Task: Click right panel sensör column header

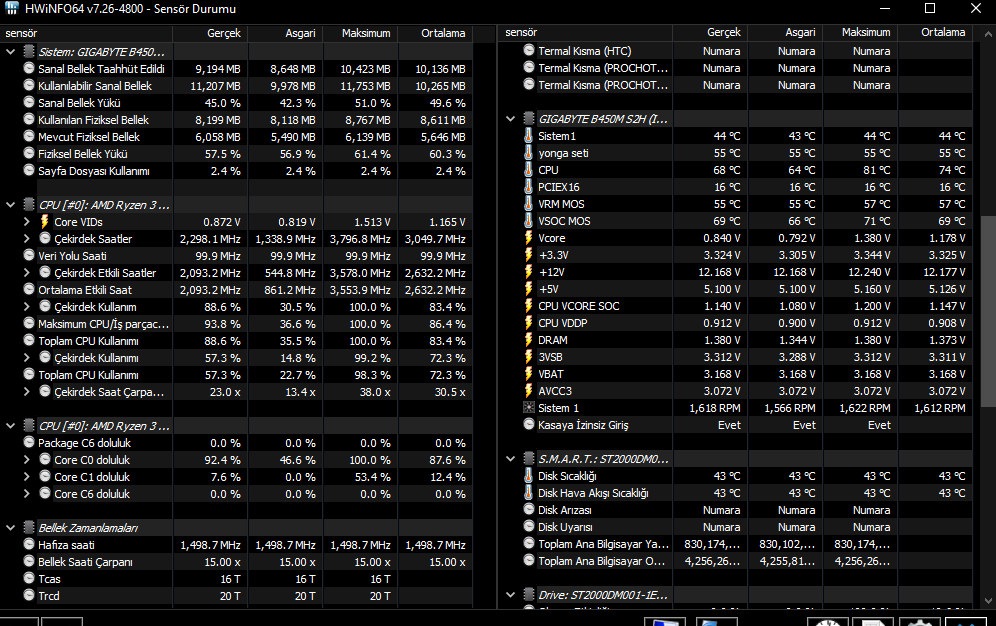Action: [586, 32]
